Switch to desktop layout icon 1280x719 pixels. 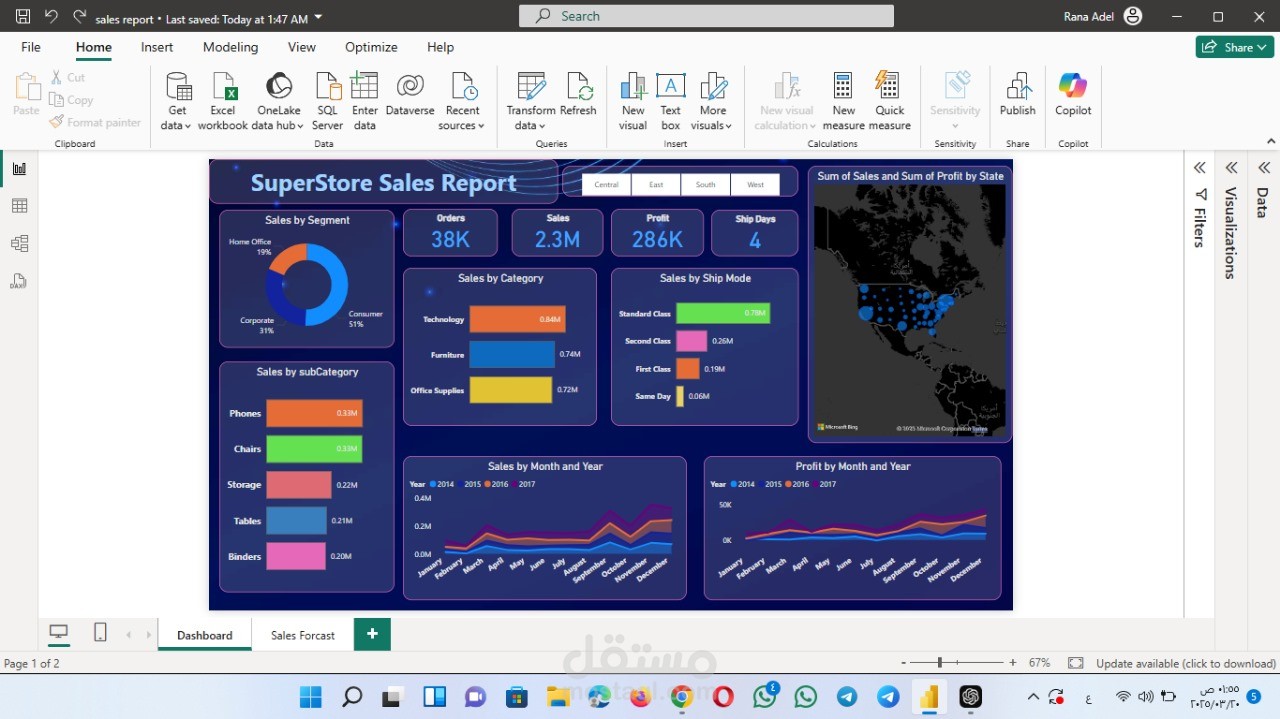59,632
